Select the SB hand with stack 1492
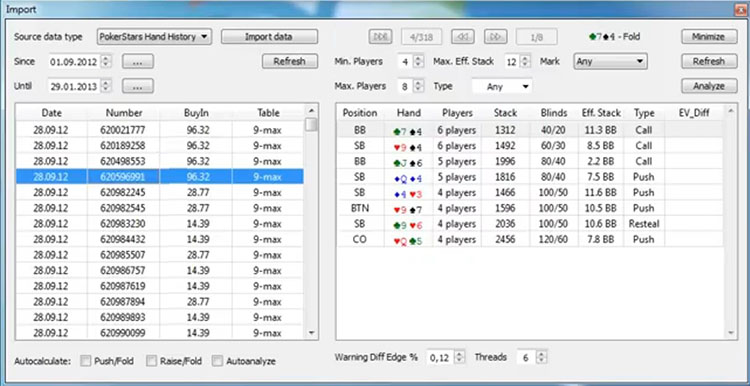750x386 pixels. (x=530, y=145)
